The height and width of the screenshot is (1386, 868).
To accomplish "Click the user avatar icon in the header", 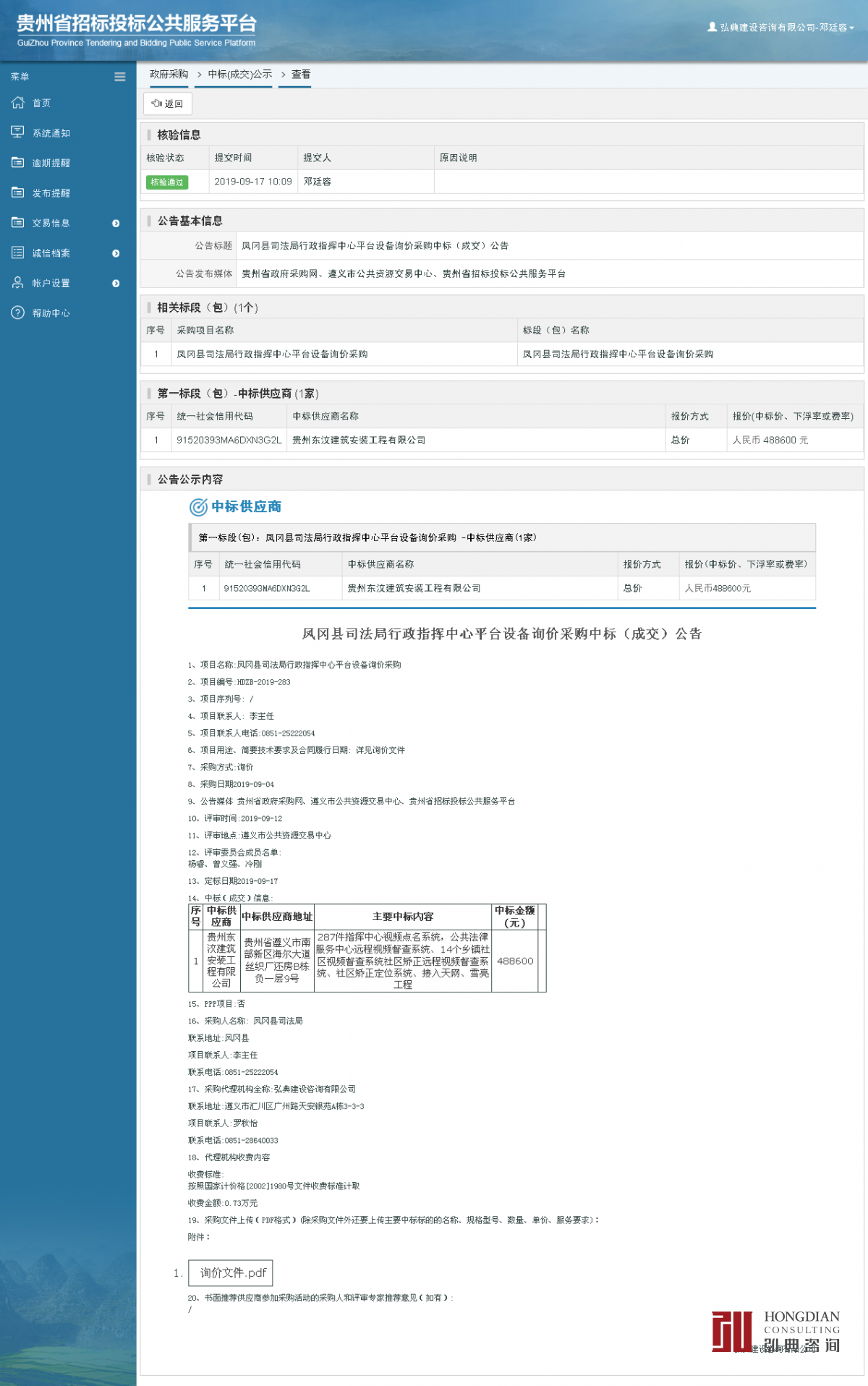I will click(712, 27).
